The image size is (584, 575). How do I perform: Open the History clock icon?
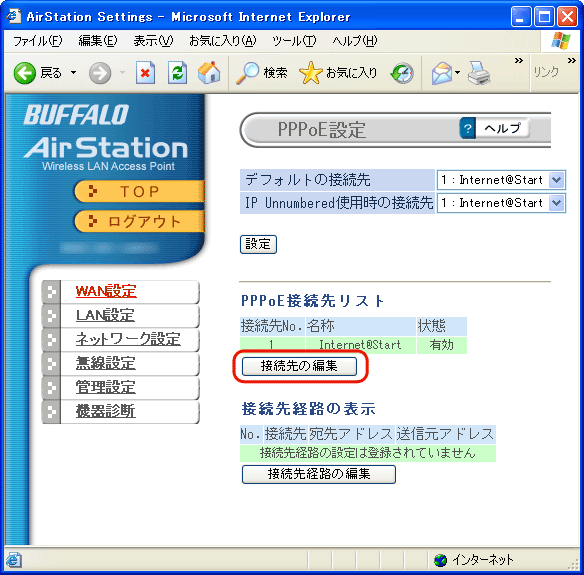pos(402,73)
